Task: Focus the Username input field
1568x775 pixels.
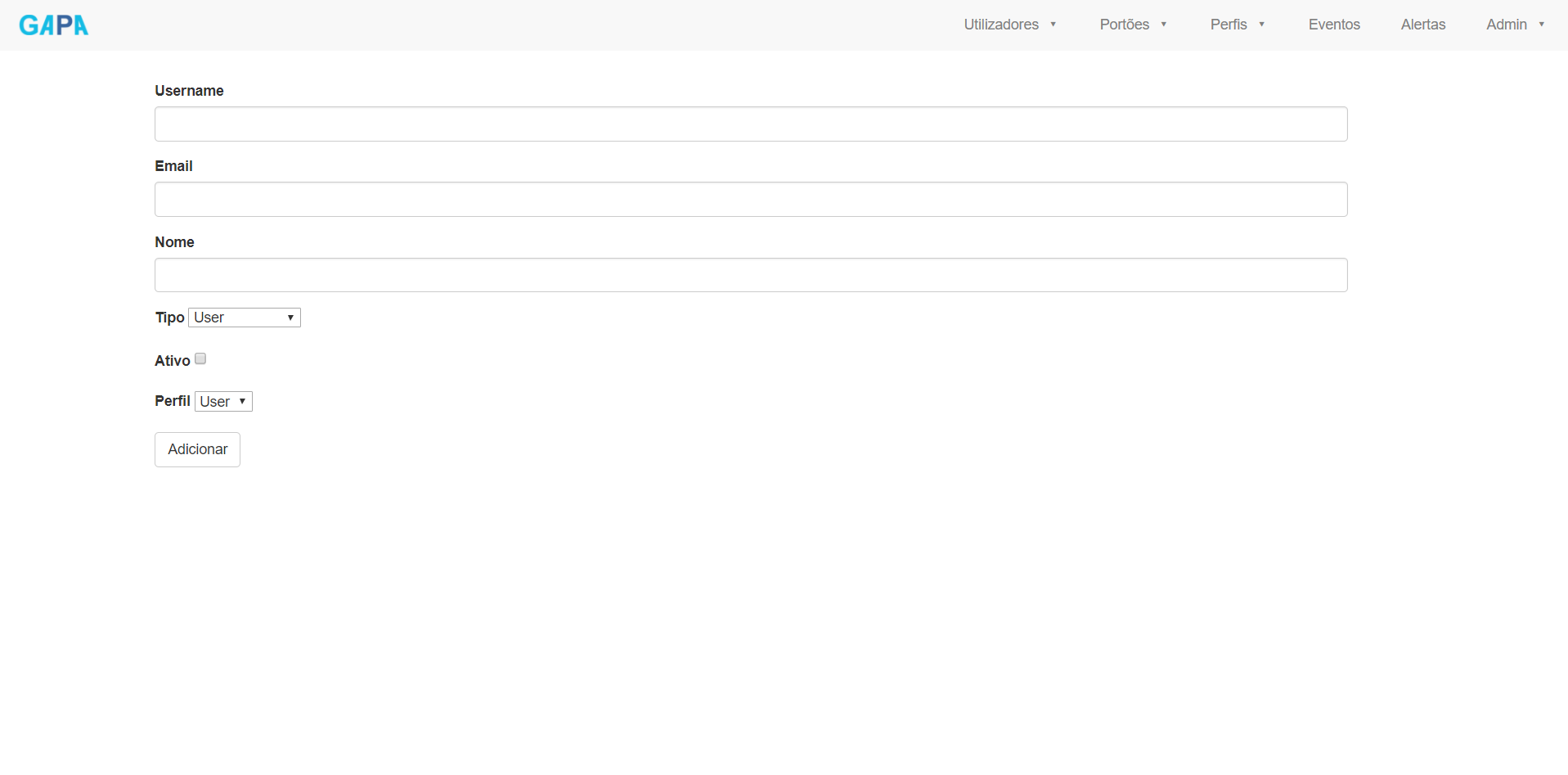Action: tap(751, 124)
